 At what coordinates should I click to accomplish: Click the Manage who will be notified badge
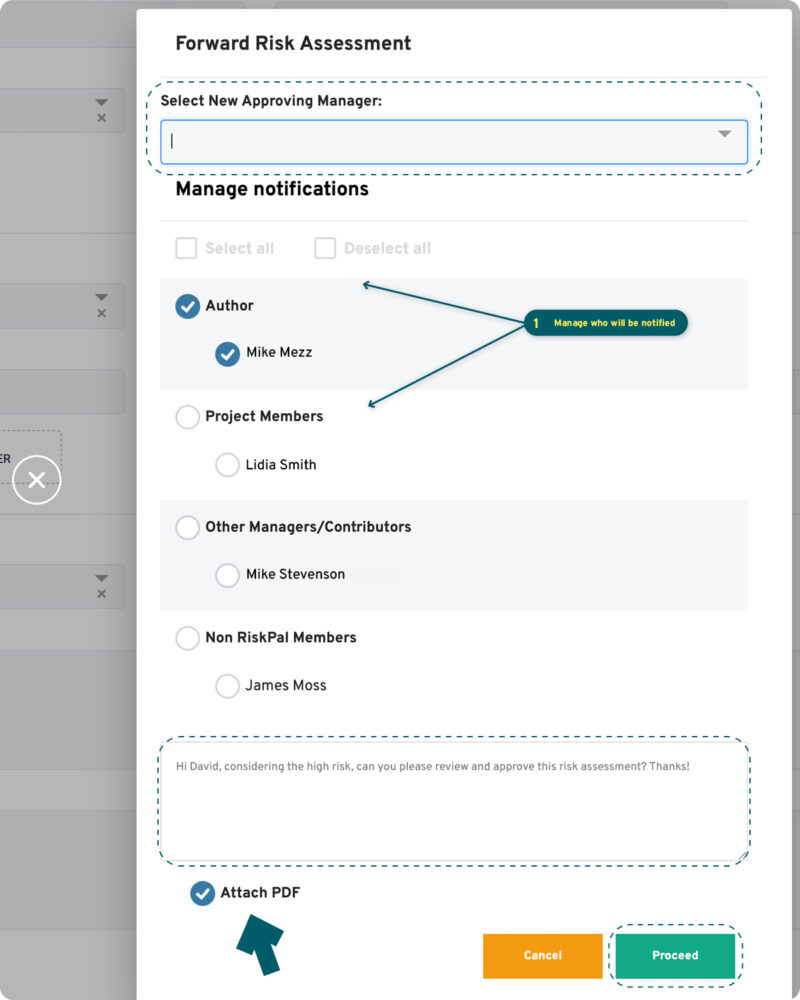point(605,323)
